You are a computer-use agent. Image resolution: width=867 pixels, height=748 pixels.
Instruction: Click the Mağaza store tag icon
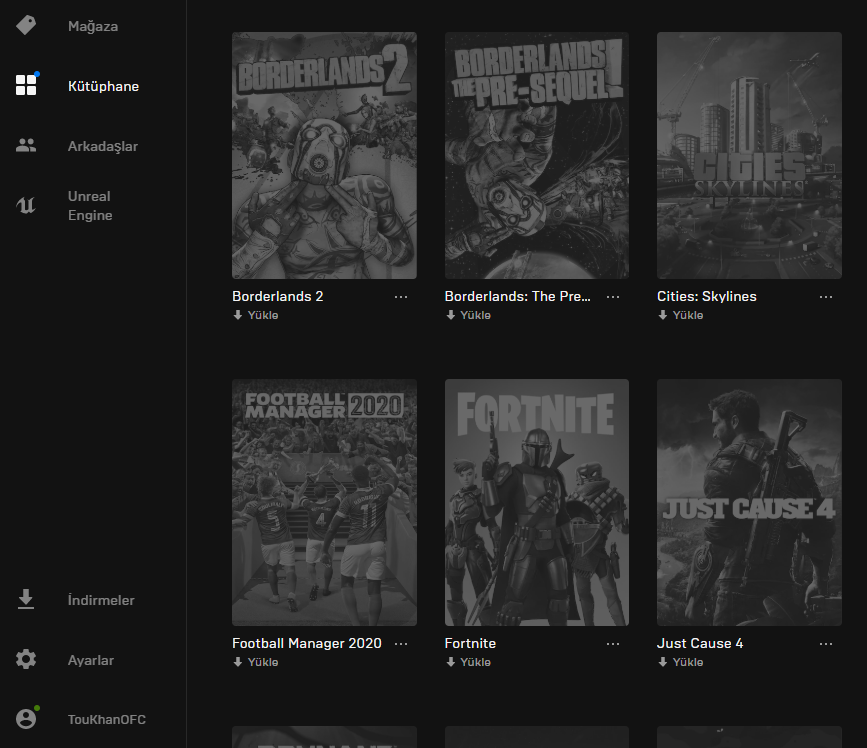[26, 26]
